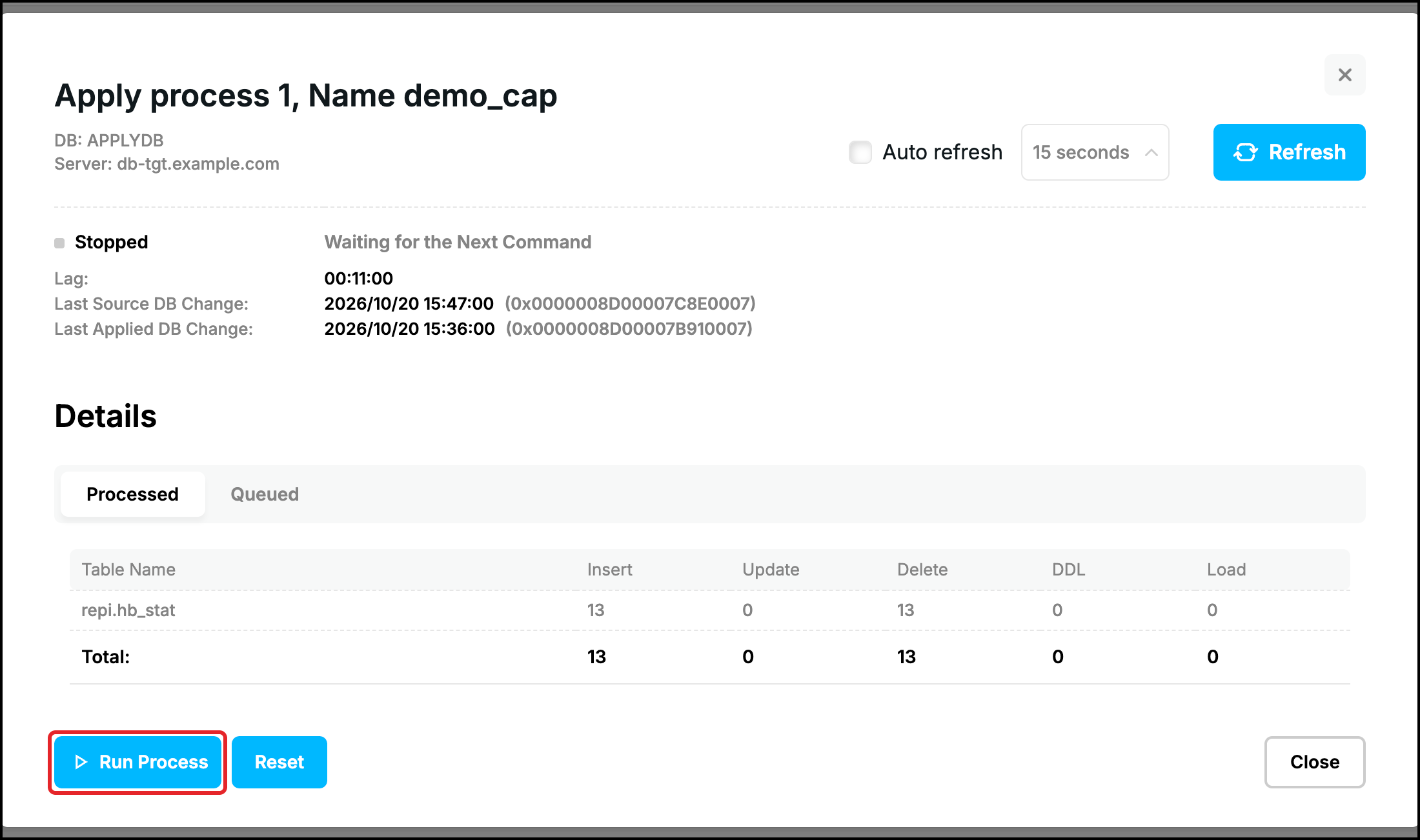
Task: Click the Table Name column header
Action: pyautogui.click(x=129, y=570)
